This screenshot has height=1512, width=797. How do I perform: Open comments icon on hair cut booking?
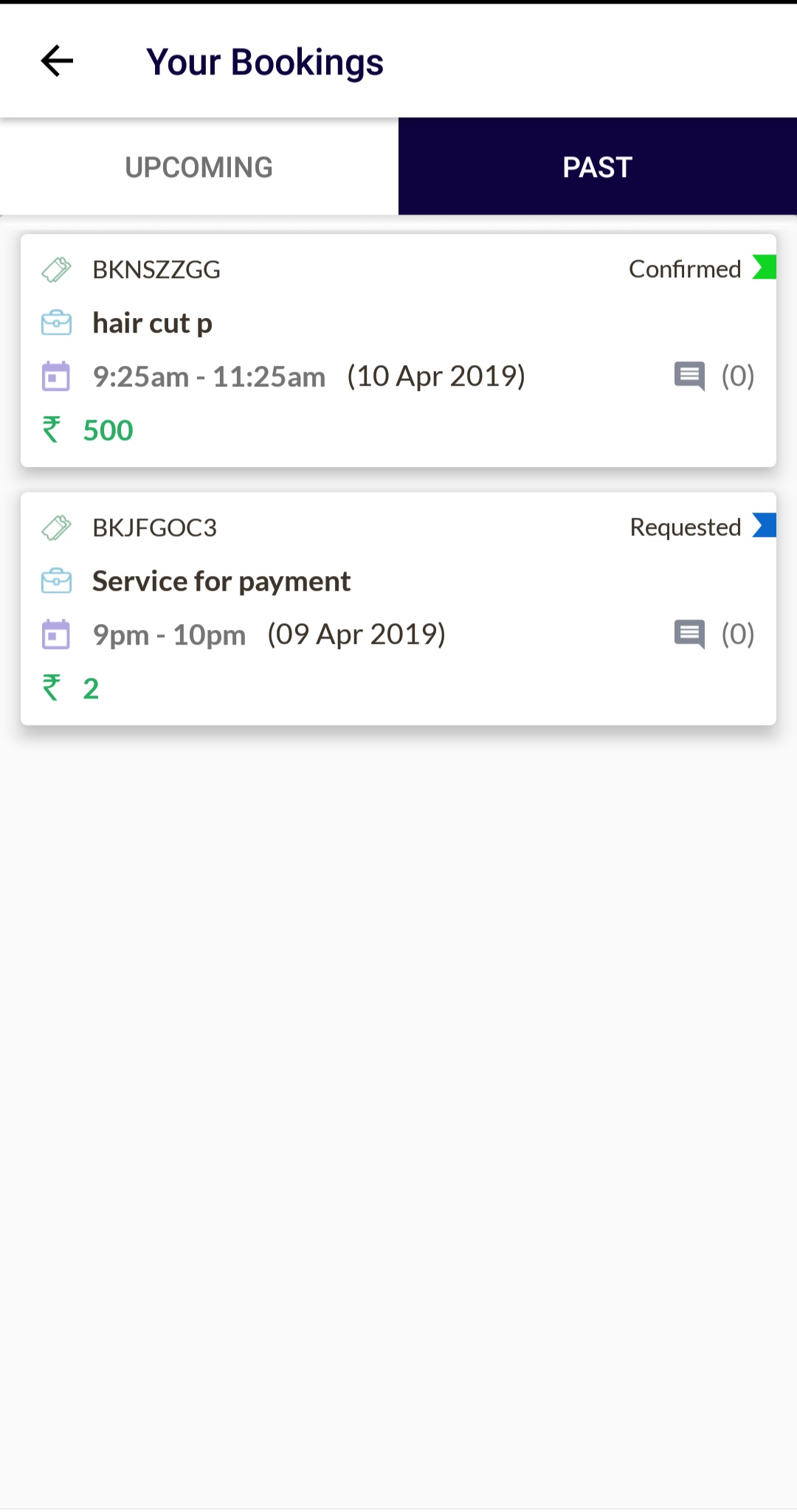click(x=690, y=376)
